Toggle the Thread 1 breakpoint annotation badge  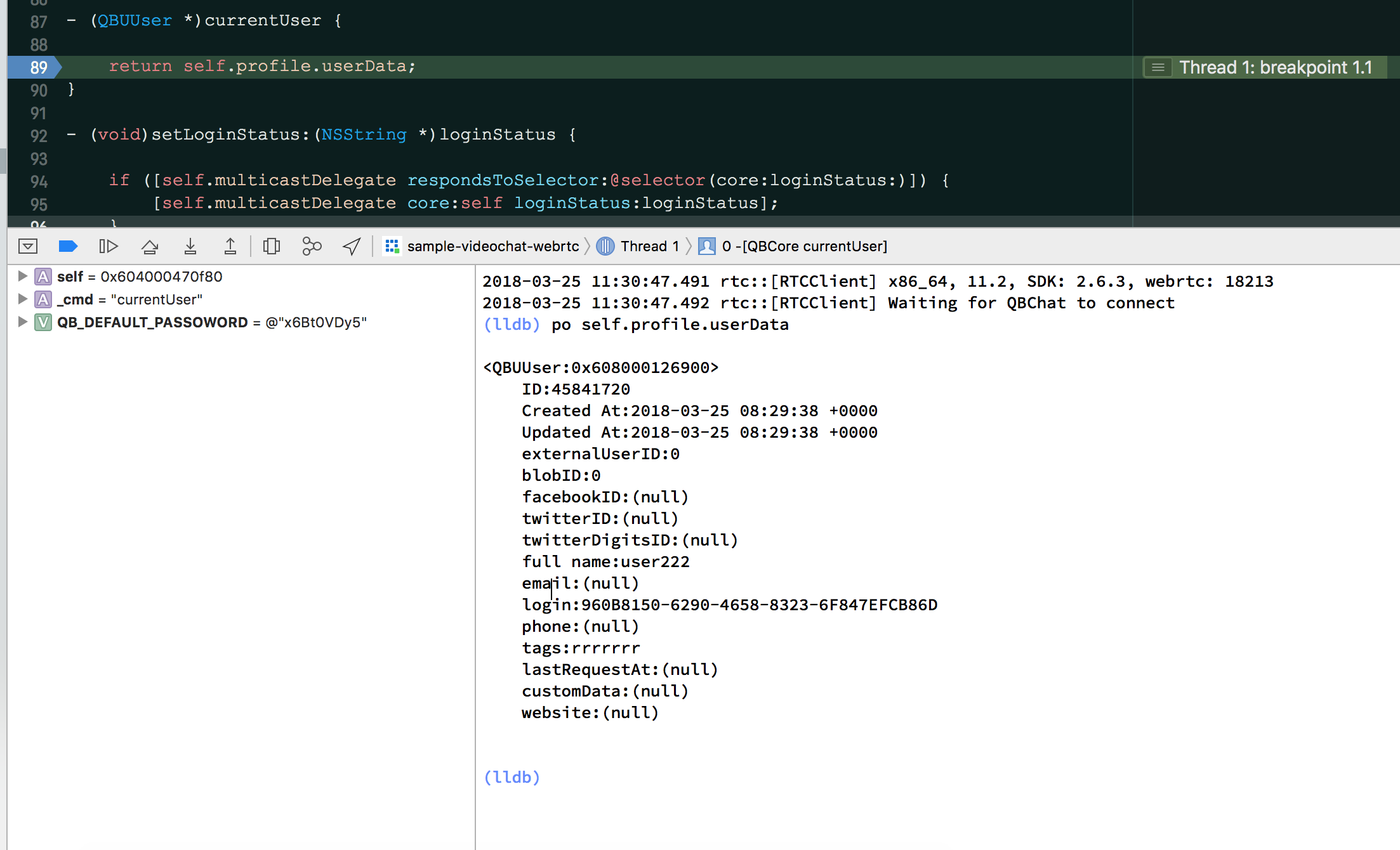[1158, 67]
